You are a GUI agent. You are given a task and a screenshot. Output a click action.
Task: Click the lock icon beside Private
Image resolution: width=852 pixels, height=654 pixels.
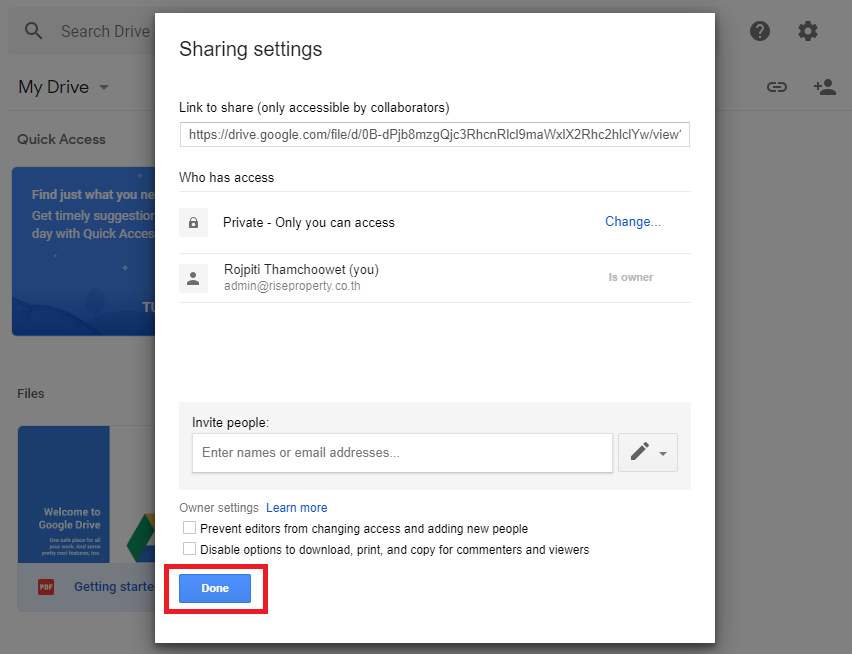click(x=193, y=222)
